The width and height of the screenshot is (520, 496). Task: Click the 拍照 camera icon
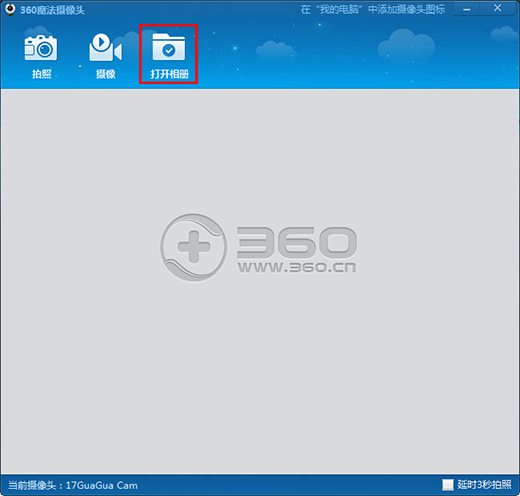click(41, 48)
